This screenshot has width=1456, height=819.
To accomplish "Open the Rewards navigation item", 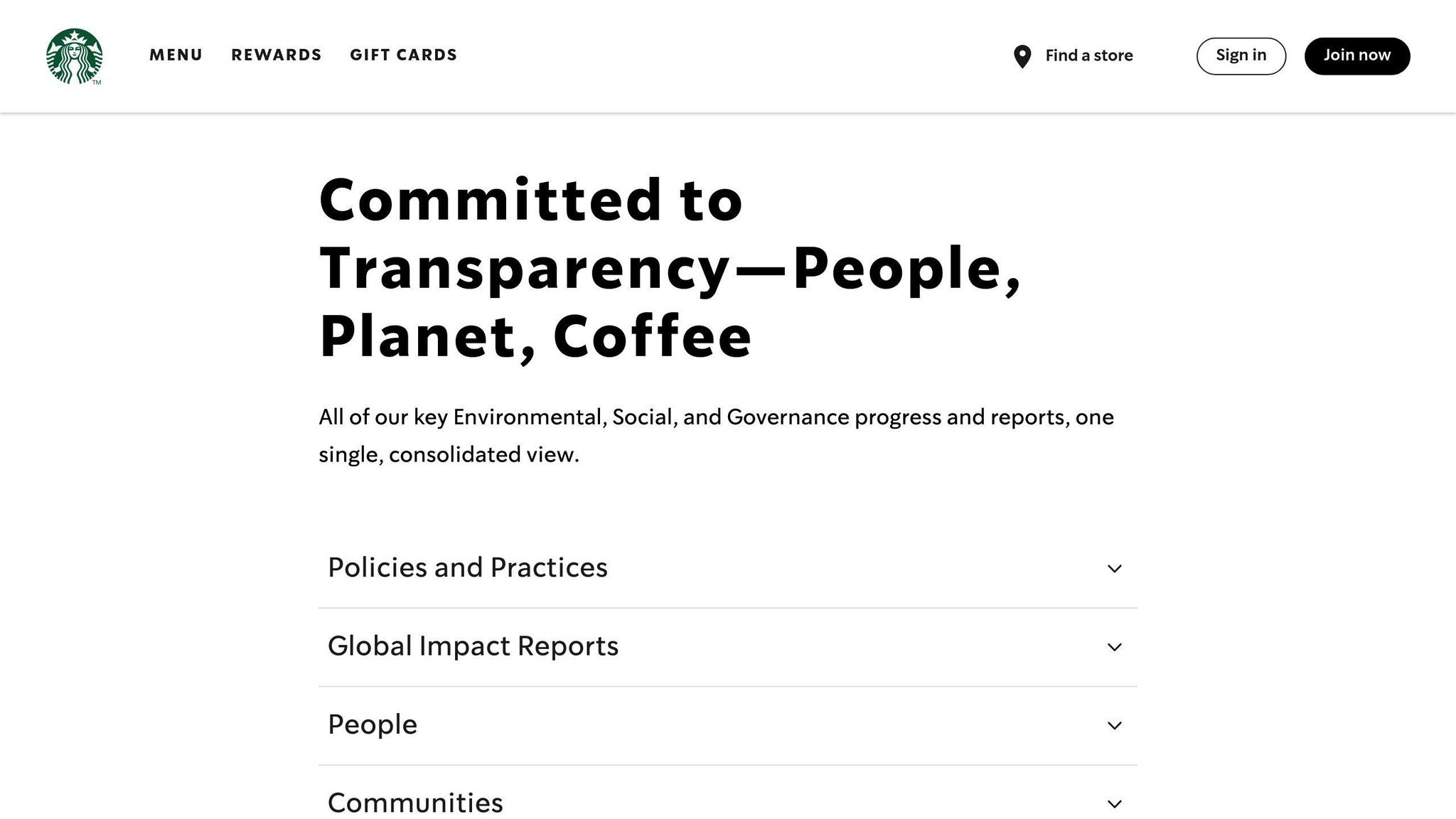I will click(277, 55).
